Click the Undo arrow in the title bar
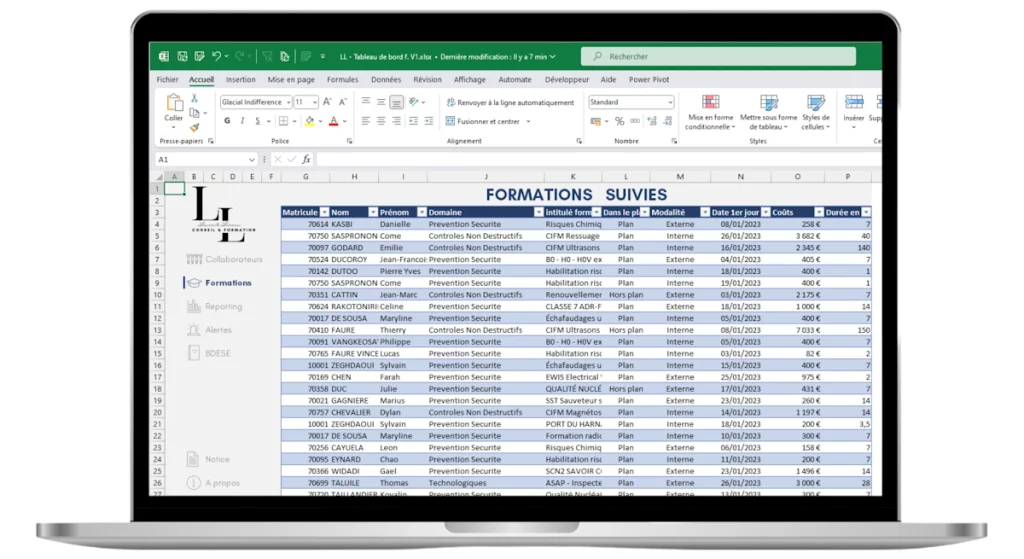The width and height of the screenshot is (1024, 559). pos(216,57)
